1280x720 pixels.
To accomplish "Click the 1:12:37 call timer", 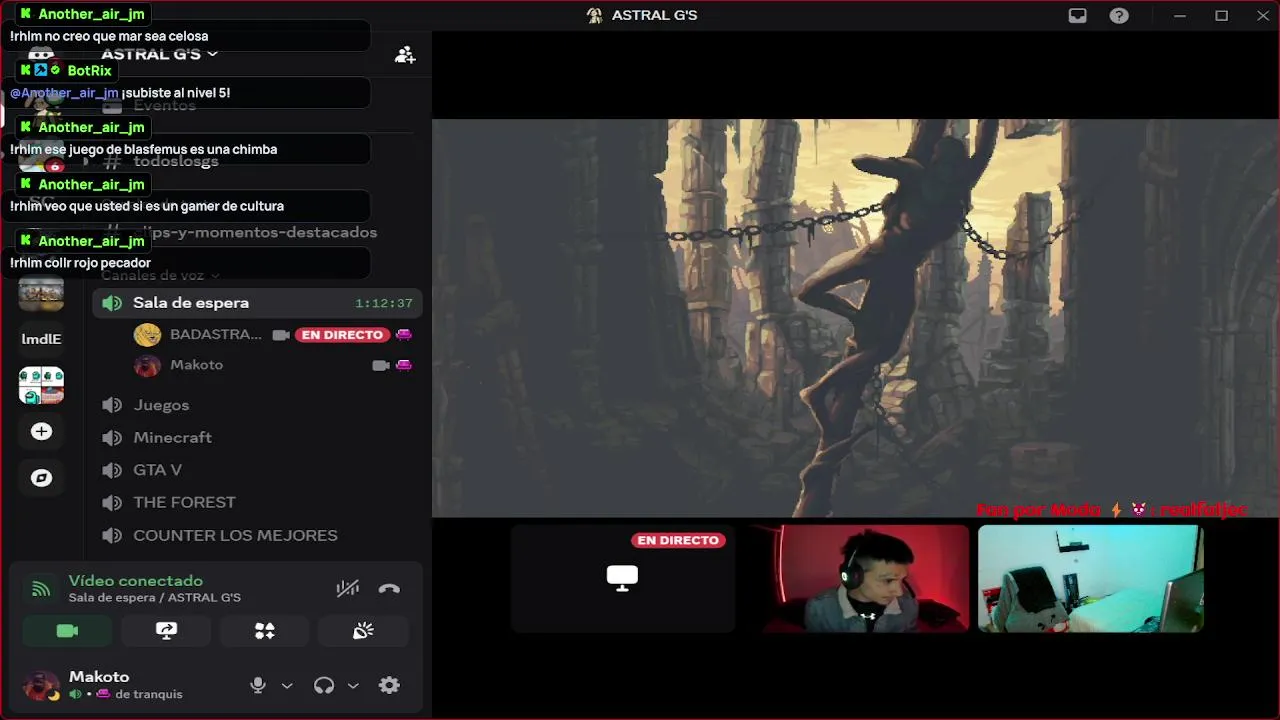I will [x=384, y=303].
